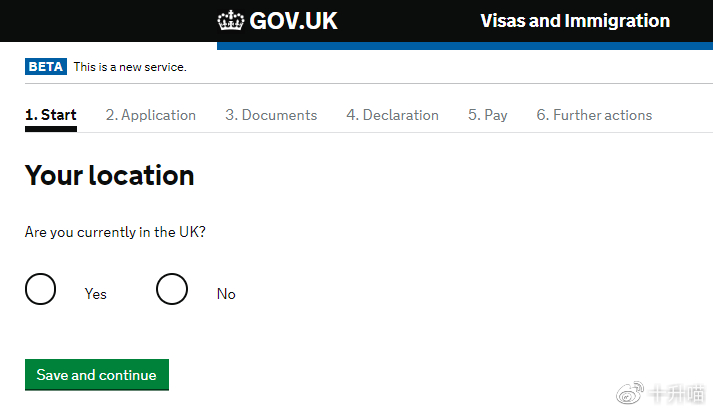
Task: Switch to the "2. Application" step
Action: [x=151, y=115]
